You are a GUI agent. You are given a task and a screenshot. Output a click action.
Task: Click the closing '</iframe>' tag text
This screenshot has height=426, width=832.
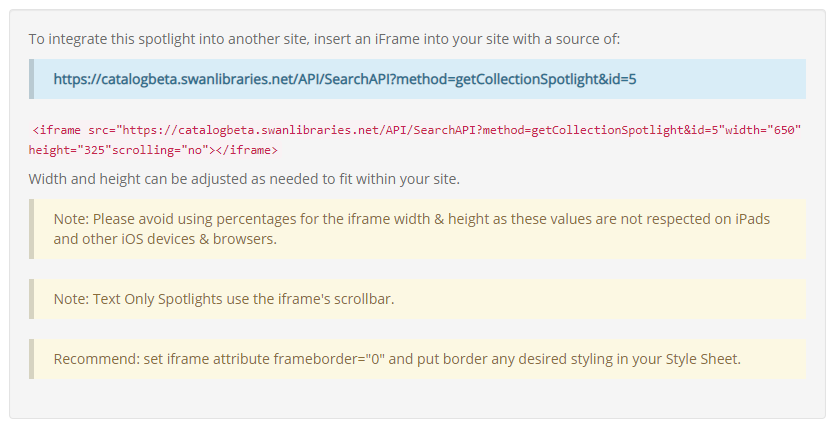[x=247, y=150]
